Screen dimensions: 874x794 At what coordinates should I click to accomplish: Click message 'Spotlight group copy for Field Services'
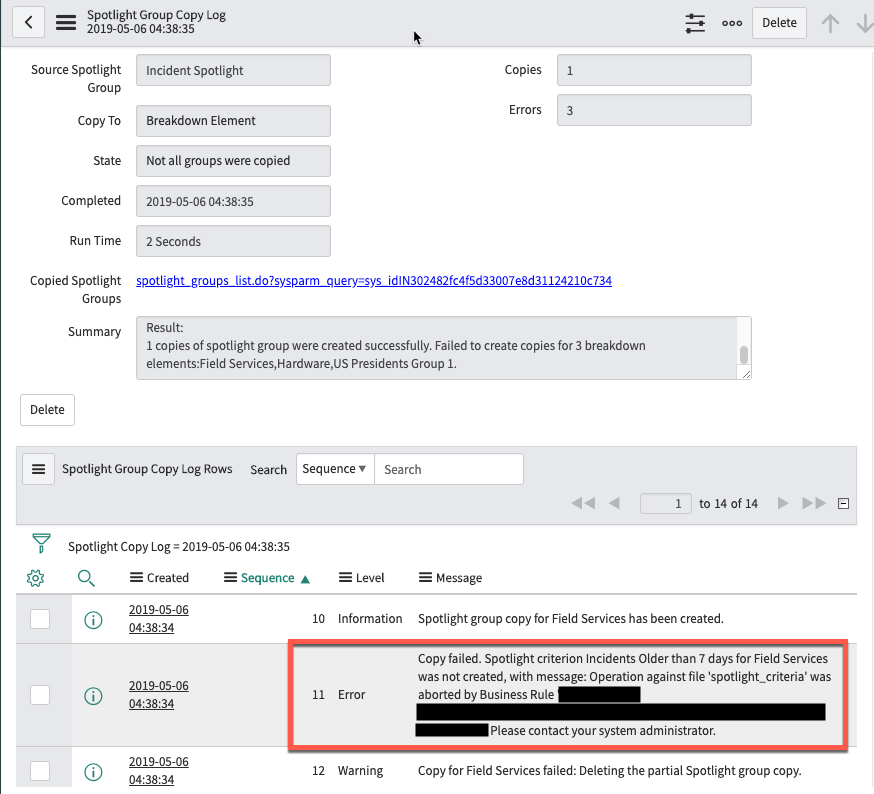571,619
